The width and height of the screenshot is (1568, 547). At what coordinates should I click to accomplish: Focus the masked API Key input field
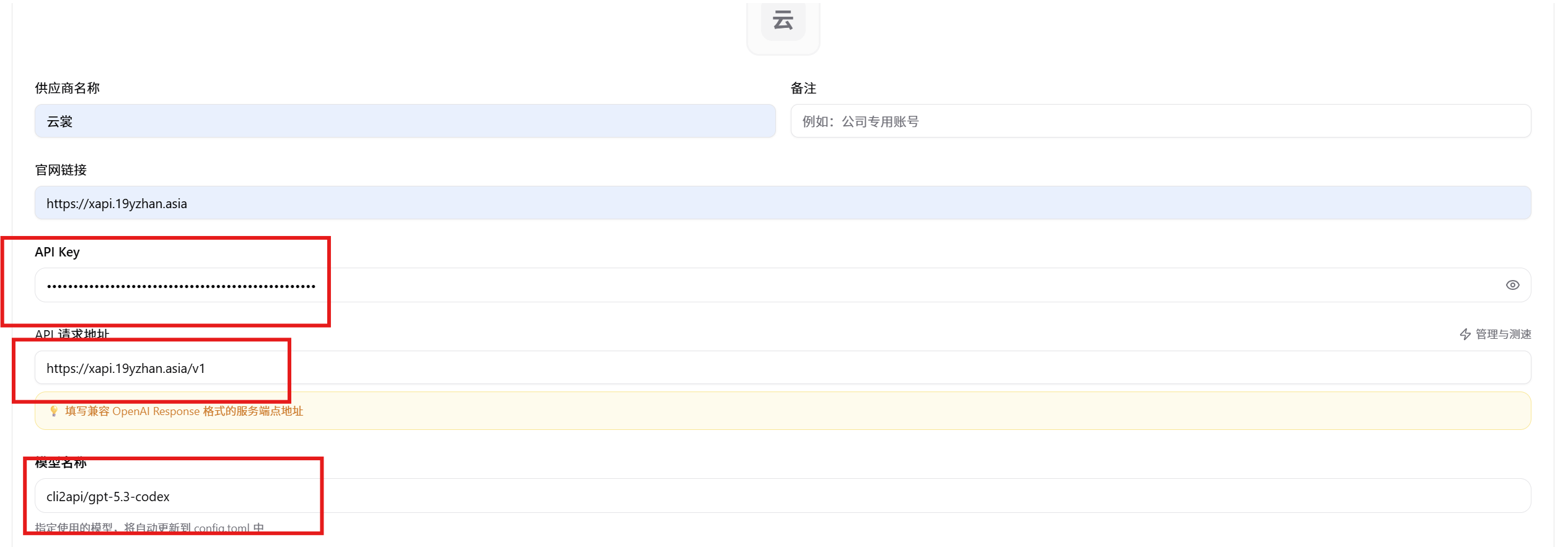point(783,285)
